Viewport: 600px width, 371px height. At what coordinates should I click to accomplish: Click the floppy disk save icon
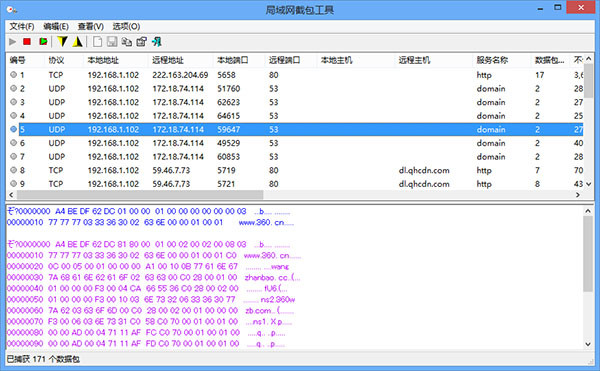click(112, 42)
